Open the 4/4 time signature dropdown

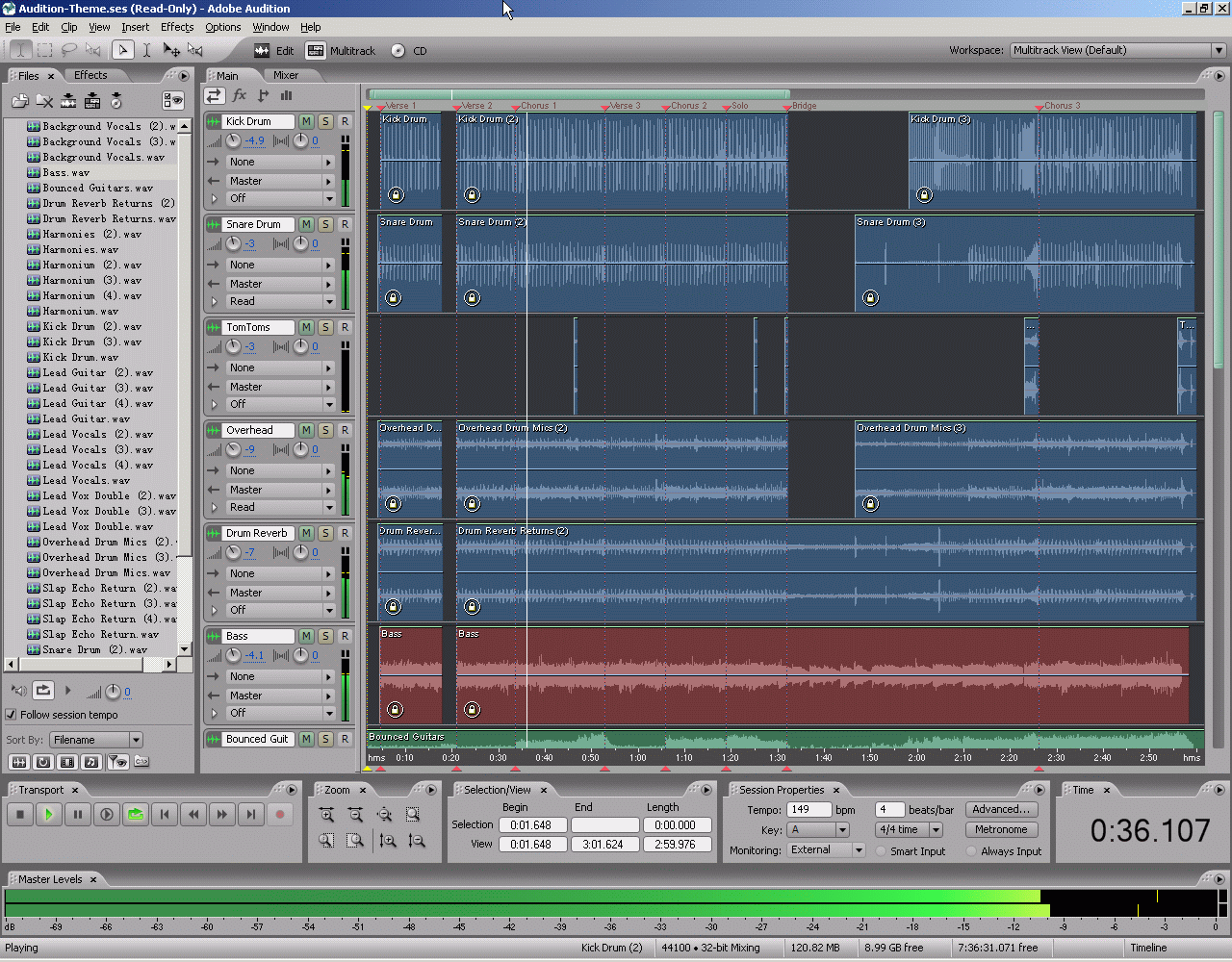click(908, 829)
